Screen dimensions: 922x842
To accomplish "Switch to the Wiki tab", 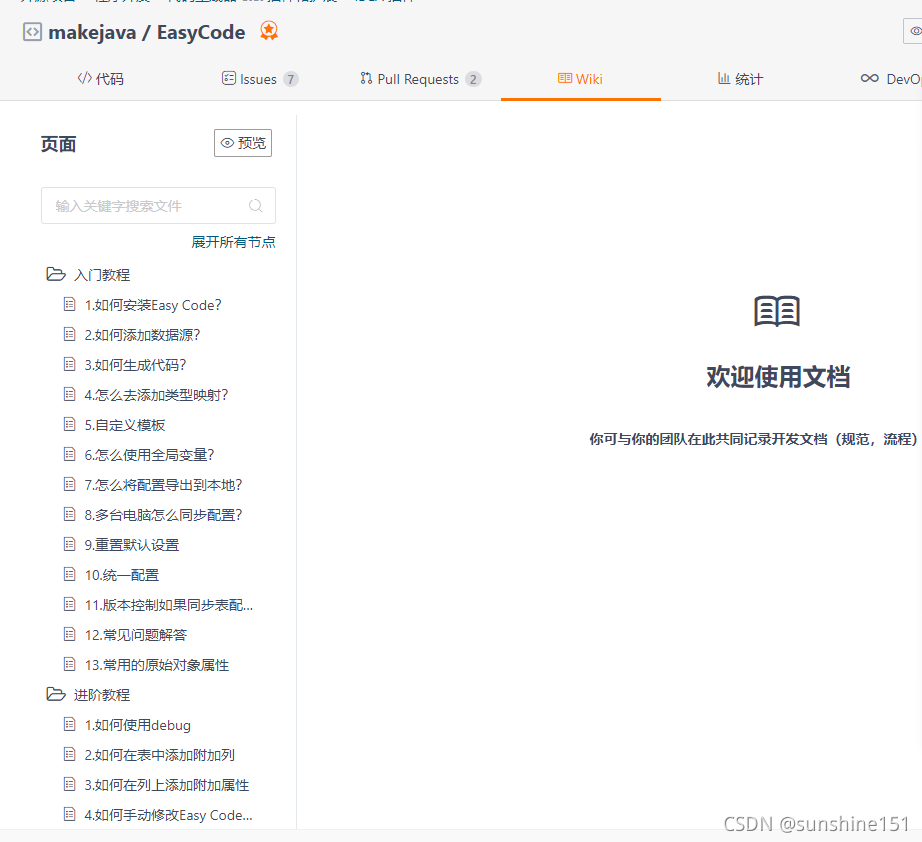I will [580, 77].
